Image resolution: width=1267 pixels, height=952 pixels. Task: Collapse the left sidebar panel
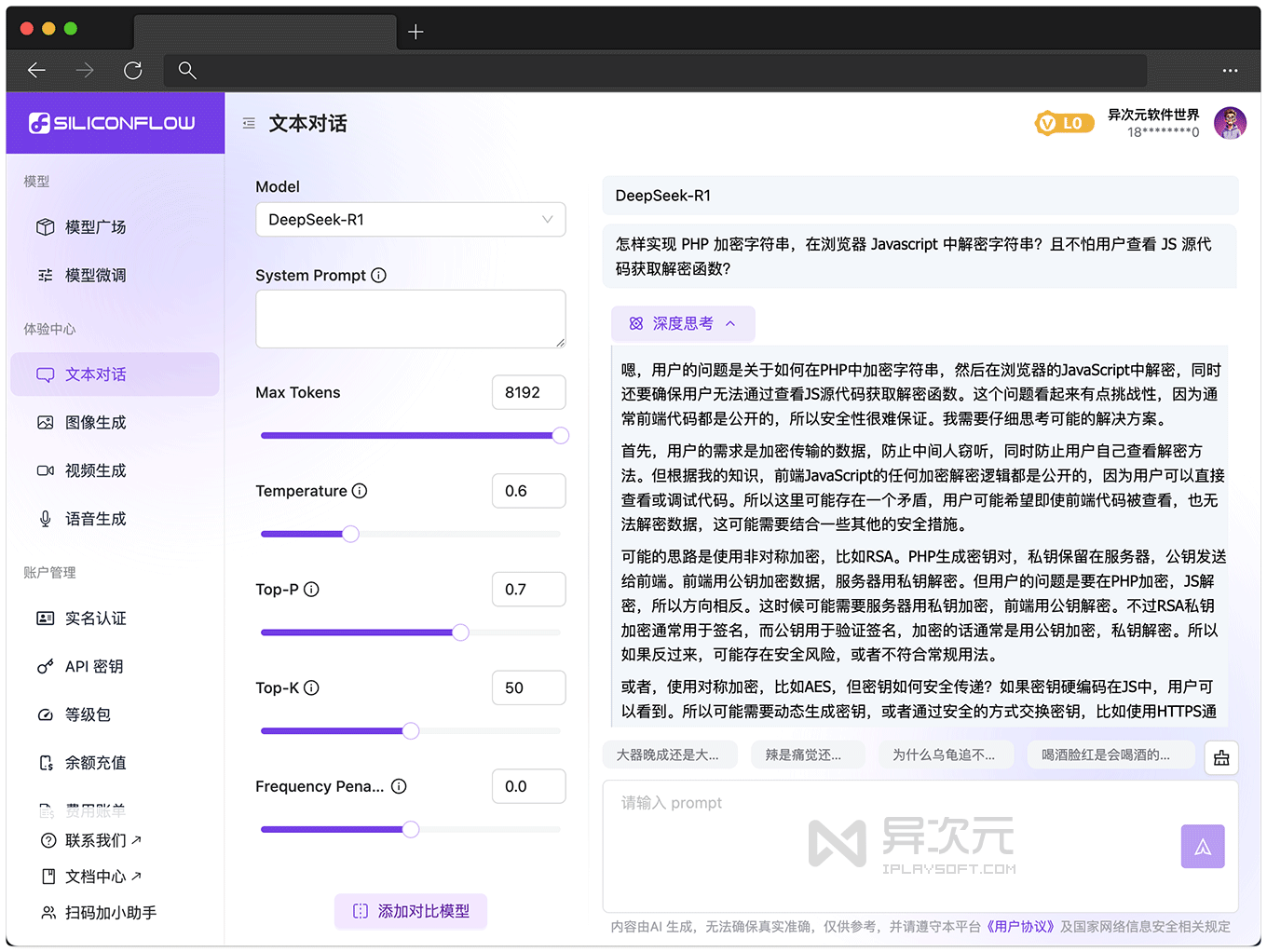(x=248, y=122)
